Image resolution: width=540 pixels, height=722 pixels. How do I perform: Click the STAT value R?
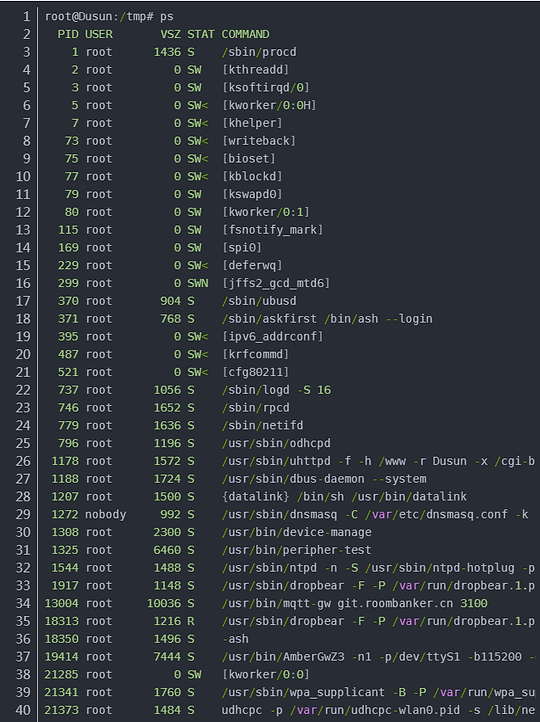pos(191,621)
